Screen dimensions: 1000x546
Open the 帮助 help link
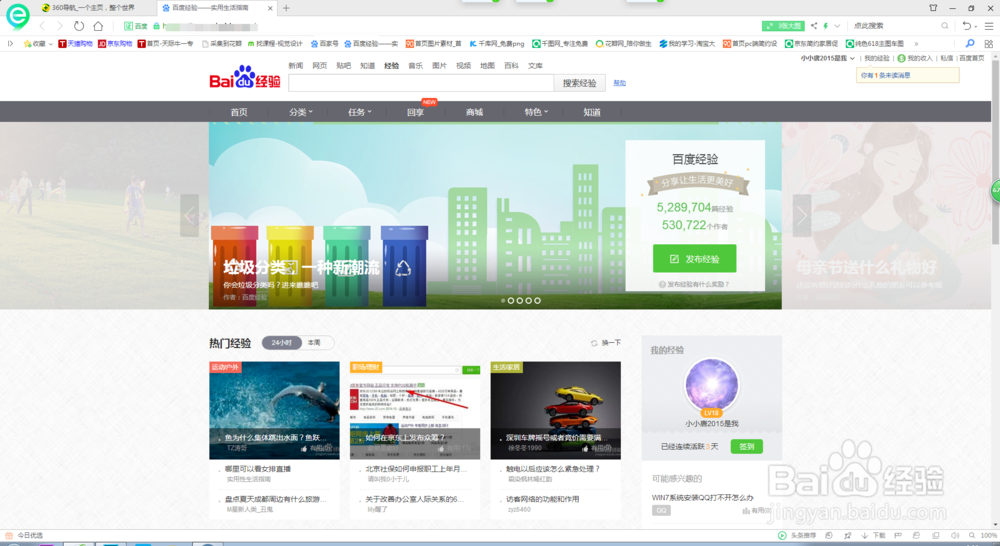(x=619, y=83)
